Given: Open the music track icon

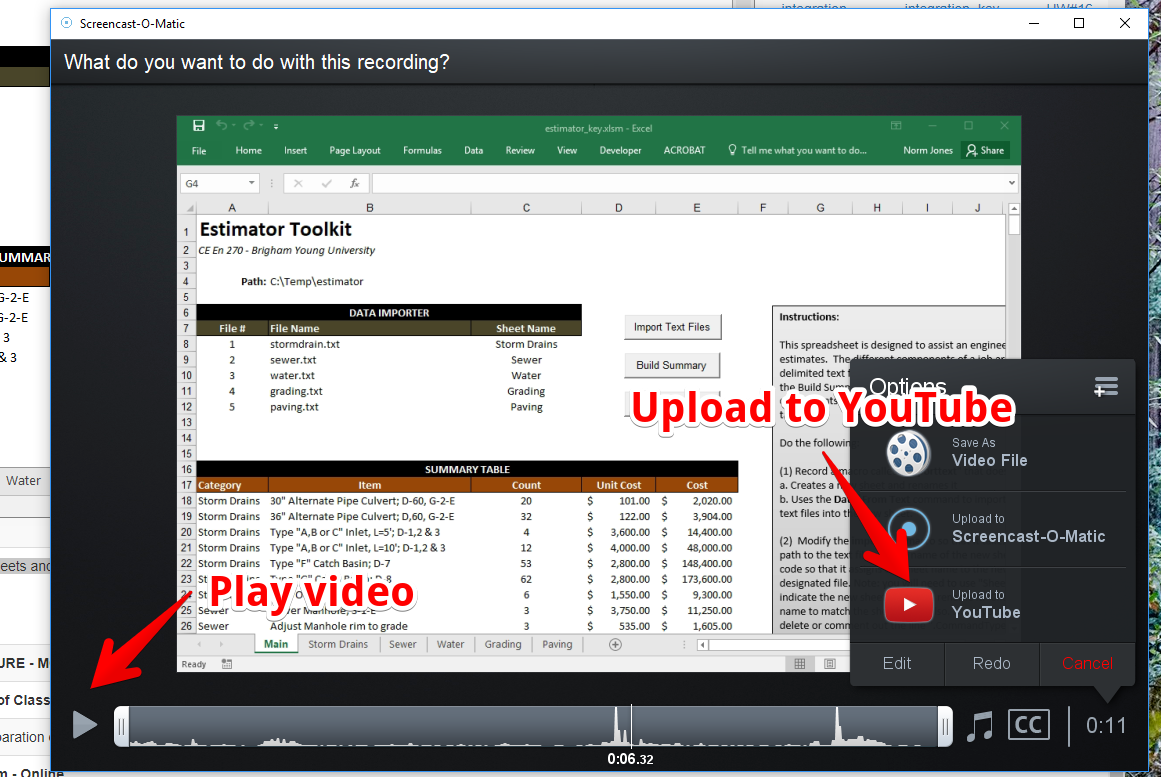Looking at the screenshot, I should click(x=980, y=726).
